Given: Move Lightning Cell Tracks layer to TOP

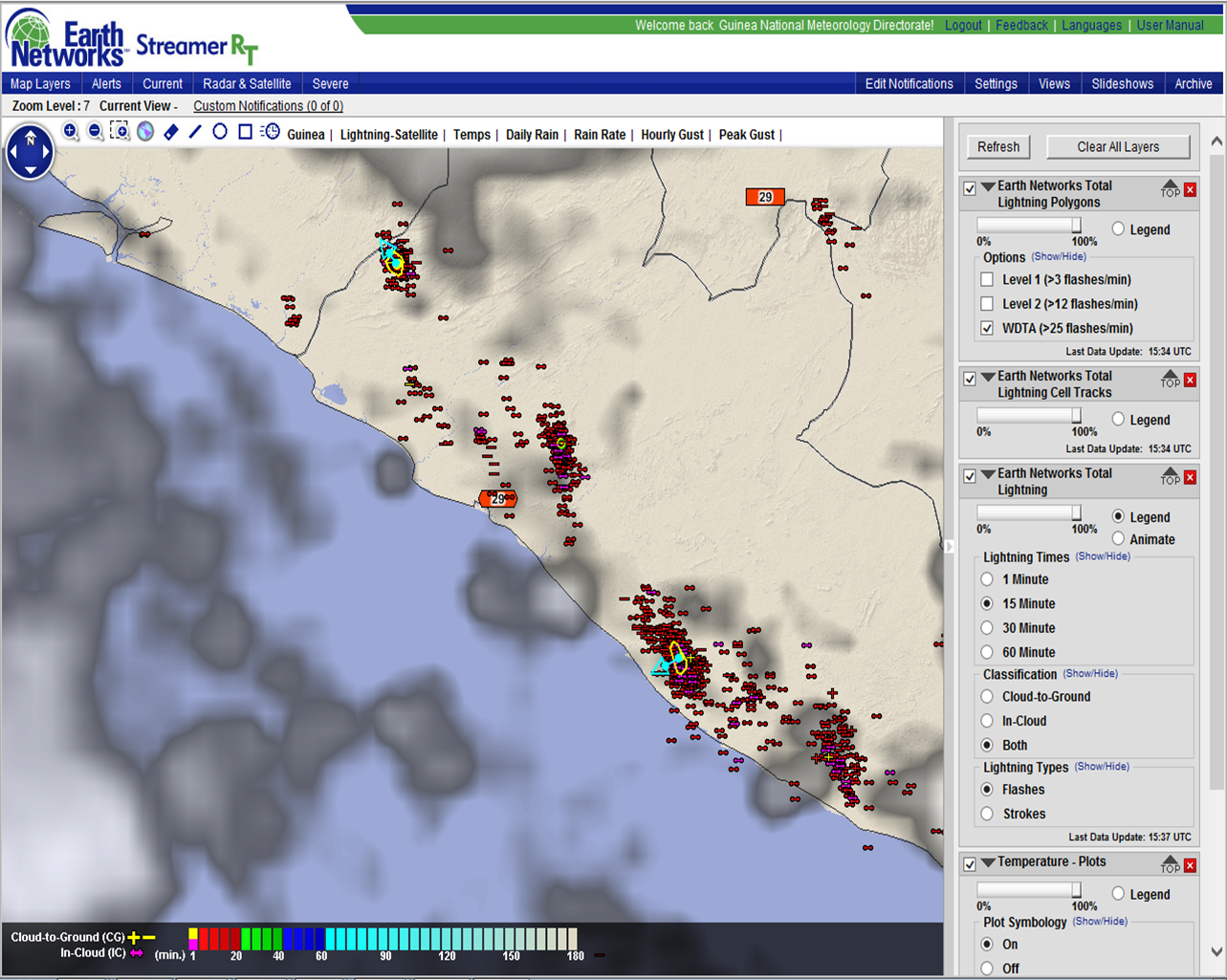Looking at the screenshot, I should tap(1171, 379).
